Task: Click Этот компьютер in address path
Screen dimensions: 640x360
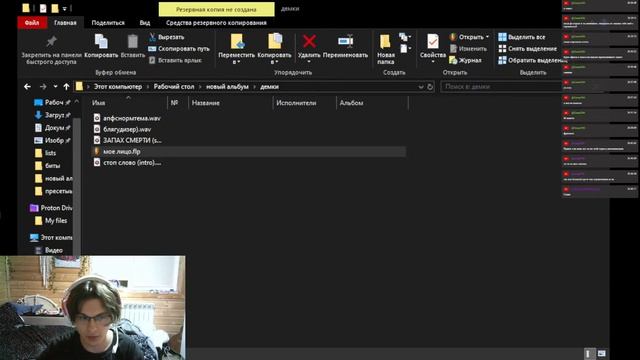Action: point(118,87)
